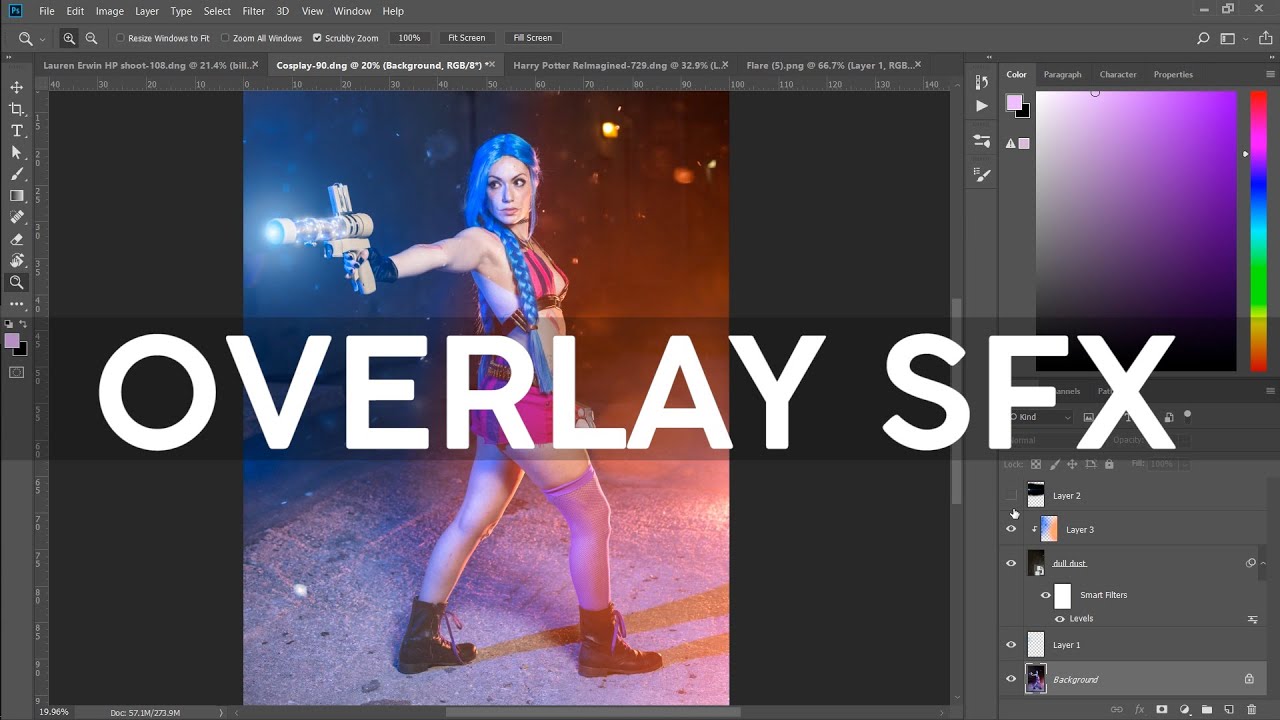Click the Link Layers icon

click(1117, 709)
